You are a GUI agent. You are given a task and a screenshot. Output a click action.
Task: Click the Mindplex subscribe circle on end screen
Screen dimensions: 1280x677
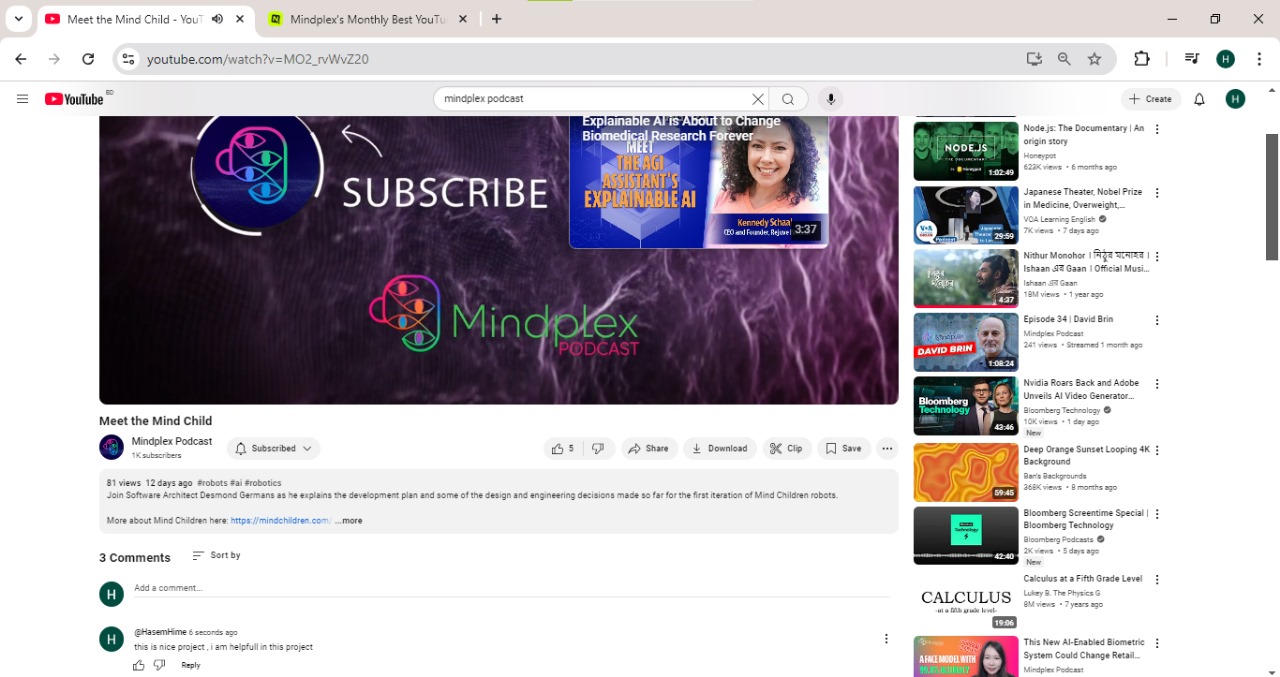tap(257, 170)
